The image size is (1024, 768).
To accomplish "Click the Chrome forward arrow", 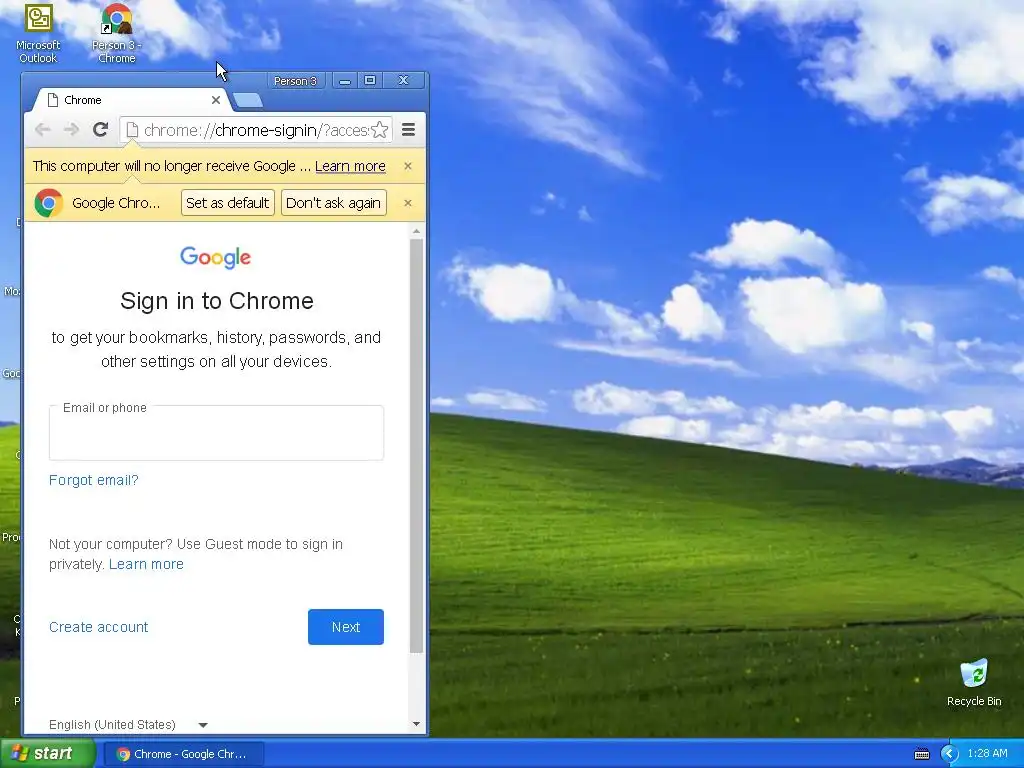I will [x=71, y=130].
